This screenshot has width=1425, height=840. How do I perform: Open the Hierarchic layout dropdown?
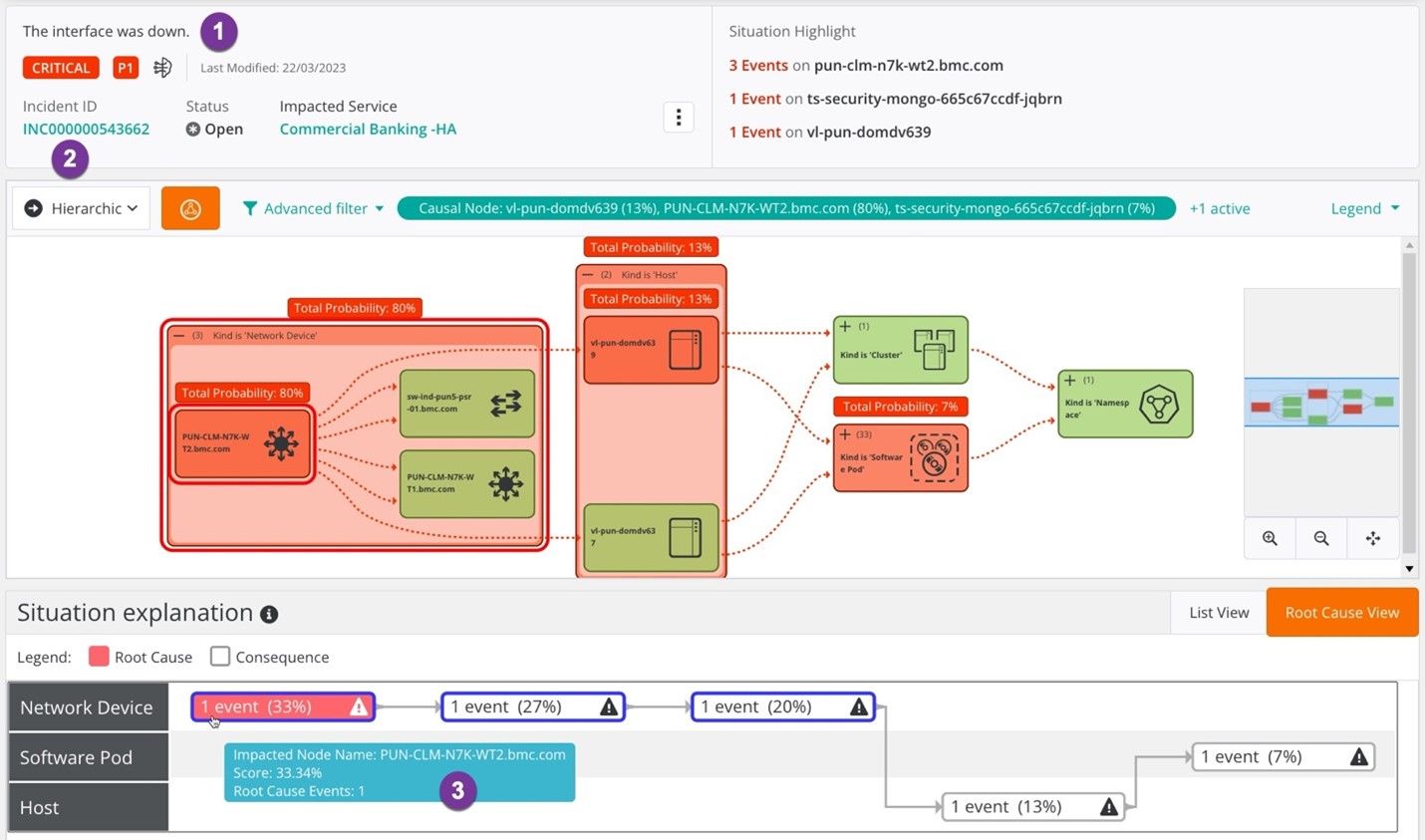[x=82, y=208]
